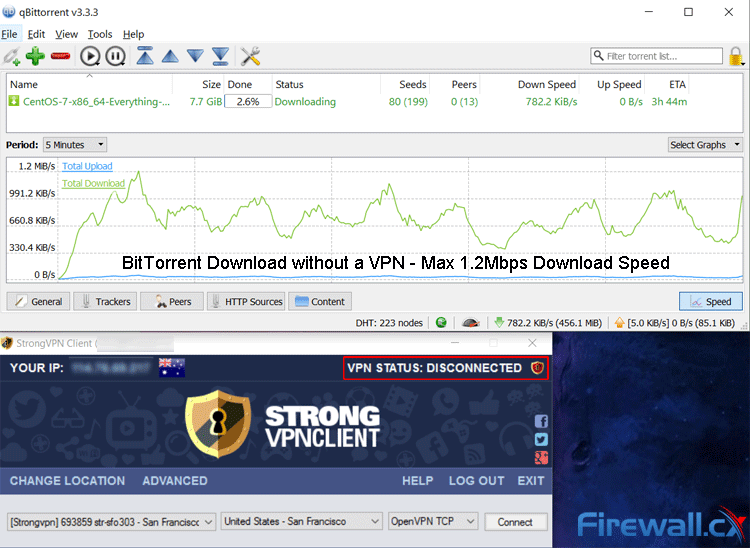The image size is (750, 548).
Task: Switch to the Trackers tab
Action: [105, 302]
